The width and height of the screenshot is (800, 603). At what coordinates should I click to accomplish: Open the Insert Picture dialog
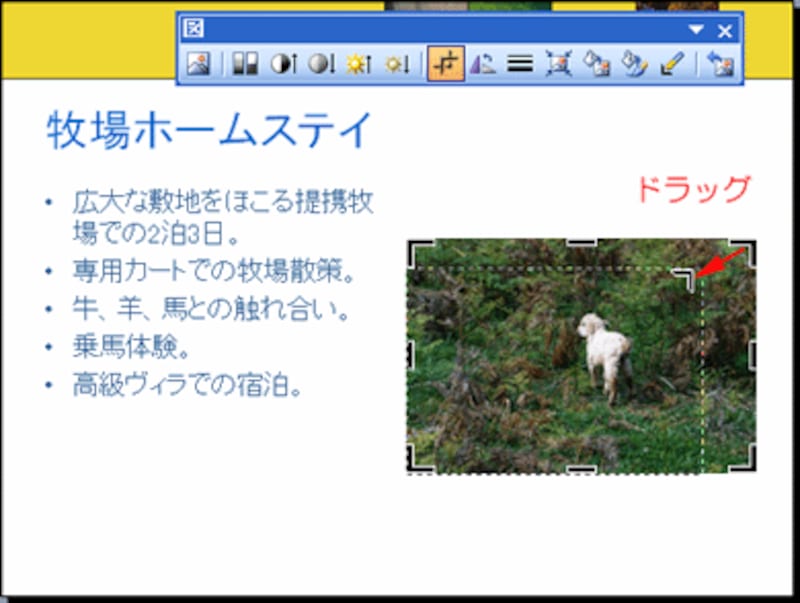(x=199, y=63)
